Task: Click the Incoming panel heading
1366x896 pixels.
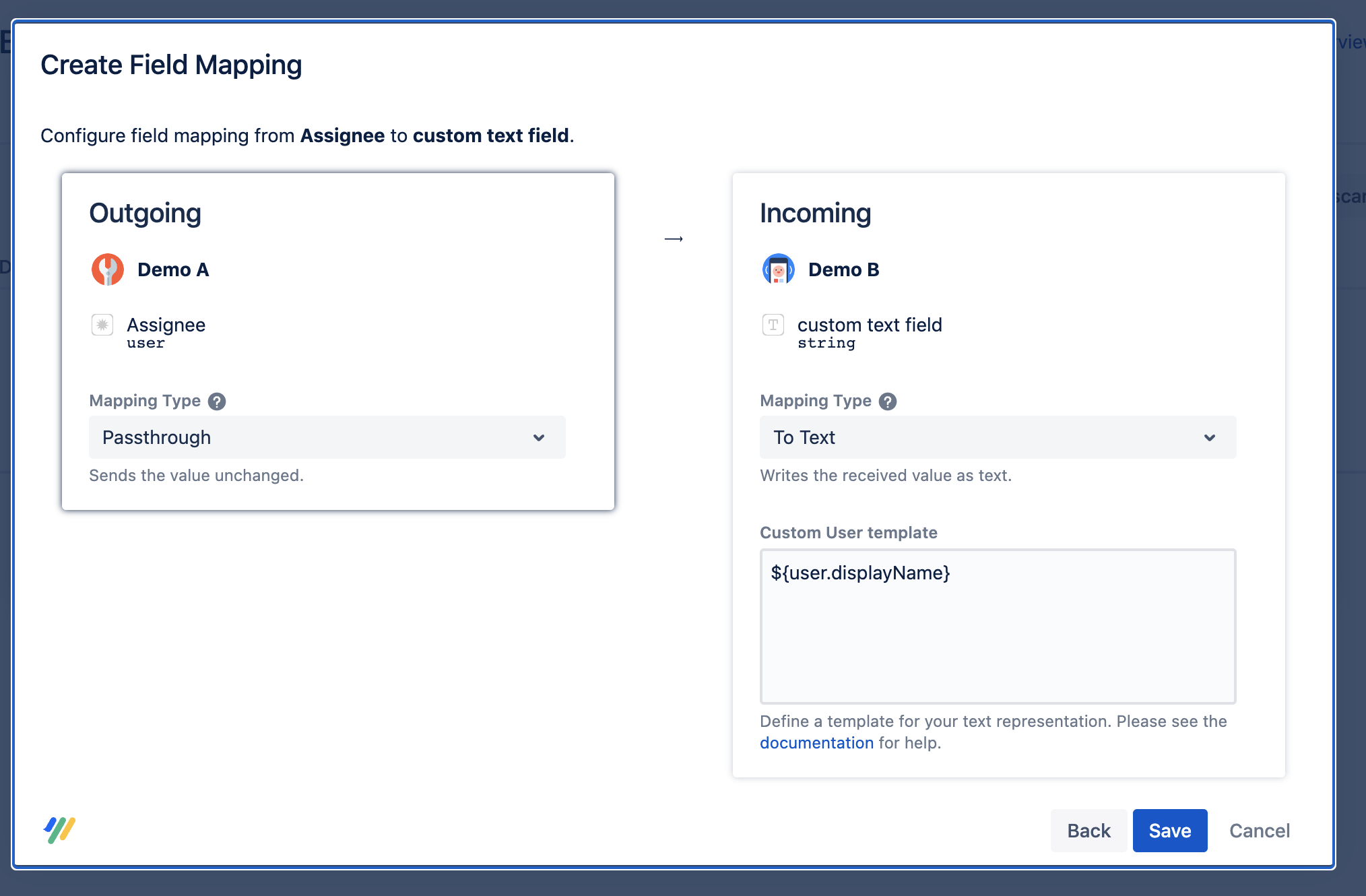Action: point(815,214)
